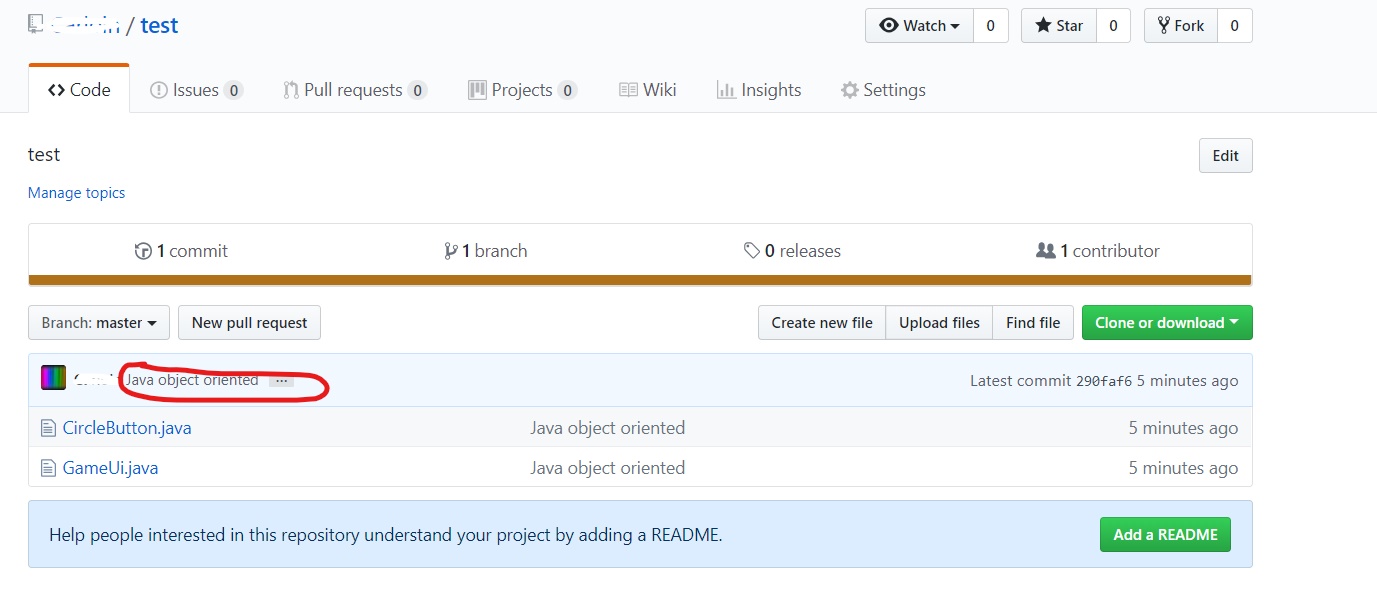The height and width of the screenshot is (592, 1377).
Task: Click the releases tag icon
Action: (752, 251)
